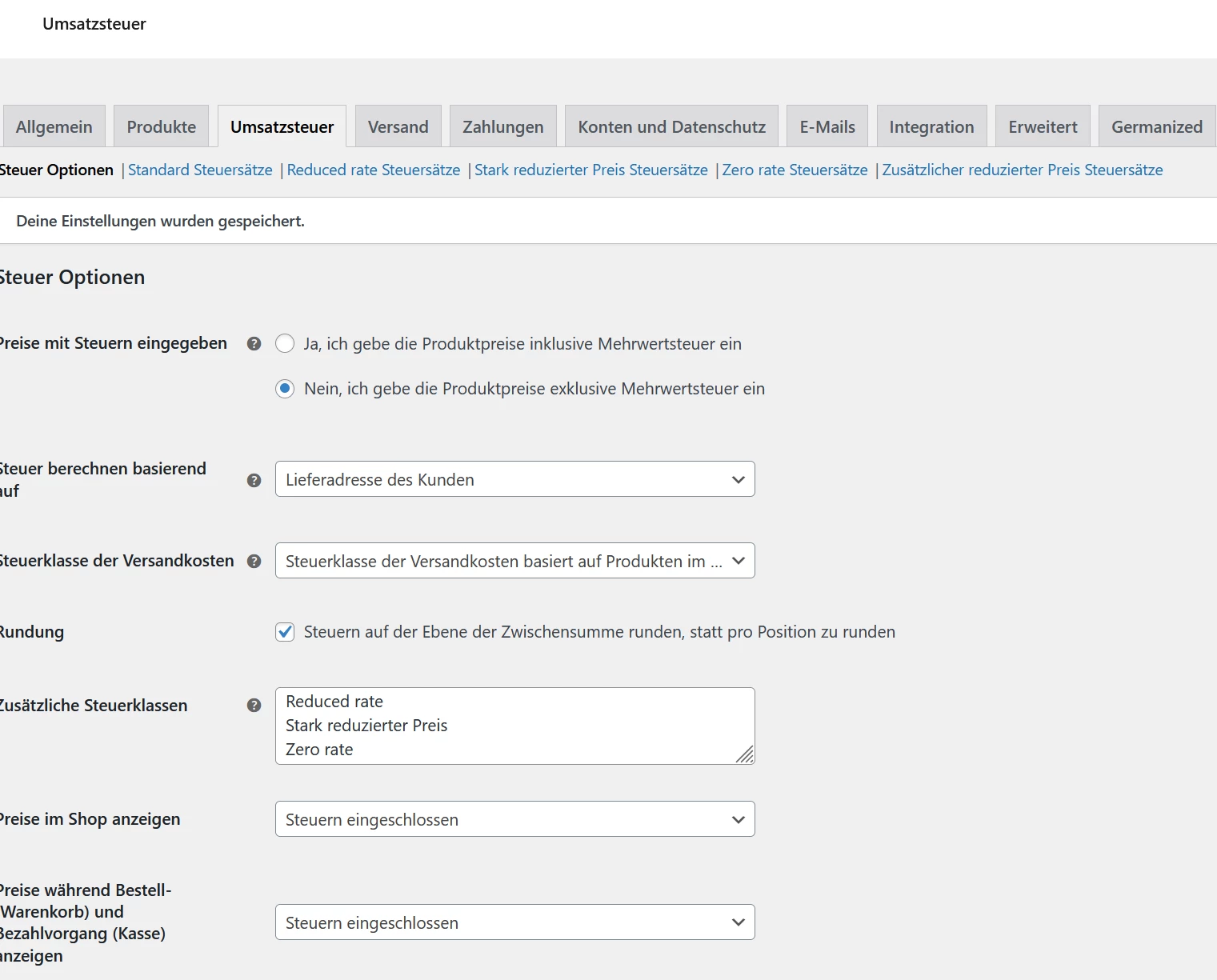Open 'Preise im Shop anzeigen' dropdown
This screenshot has height=980, width=1217.
(515, 819)
